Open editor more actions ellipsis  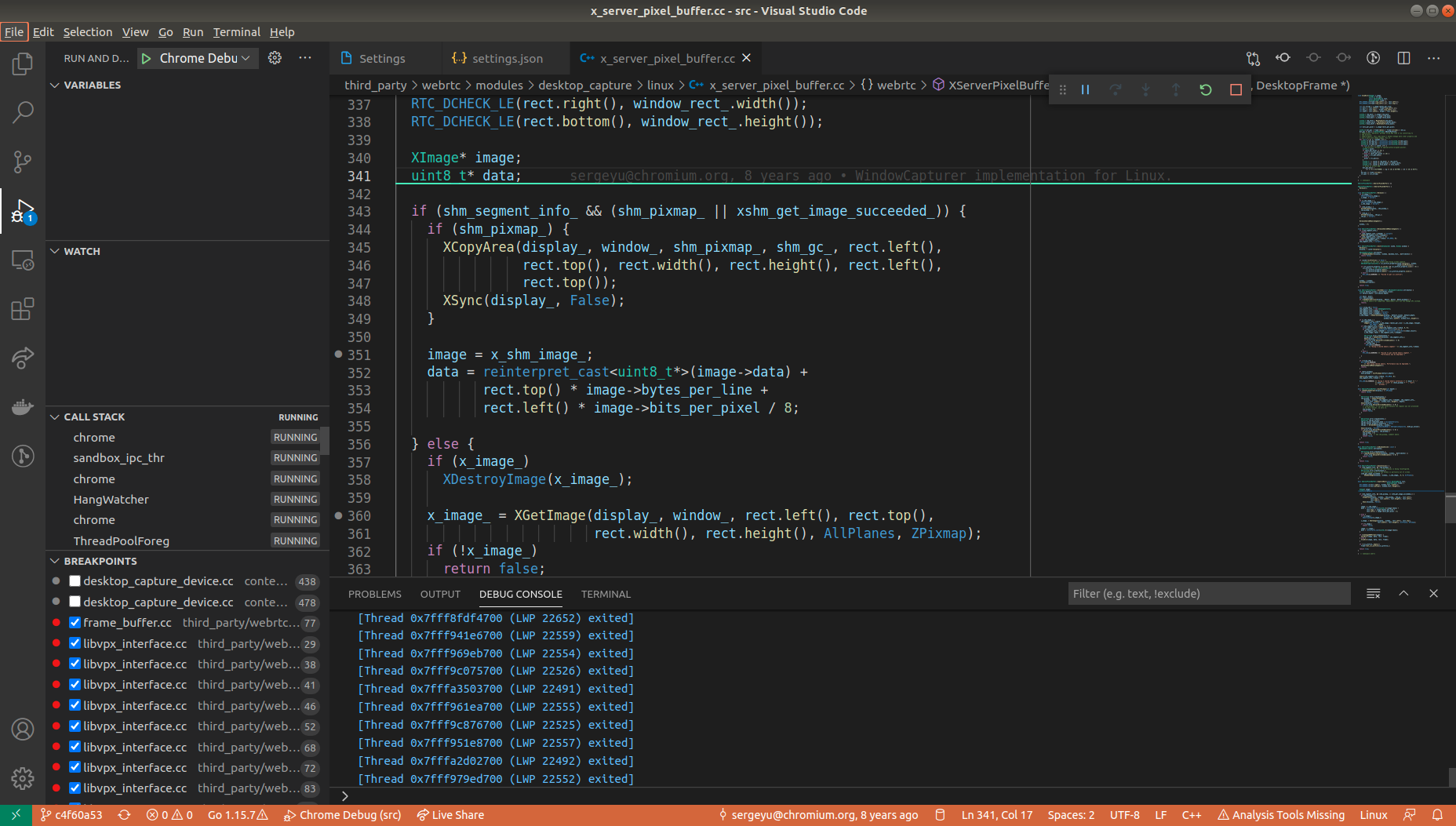(x=1434, y=58)
